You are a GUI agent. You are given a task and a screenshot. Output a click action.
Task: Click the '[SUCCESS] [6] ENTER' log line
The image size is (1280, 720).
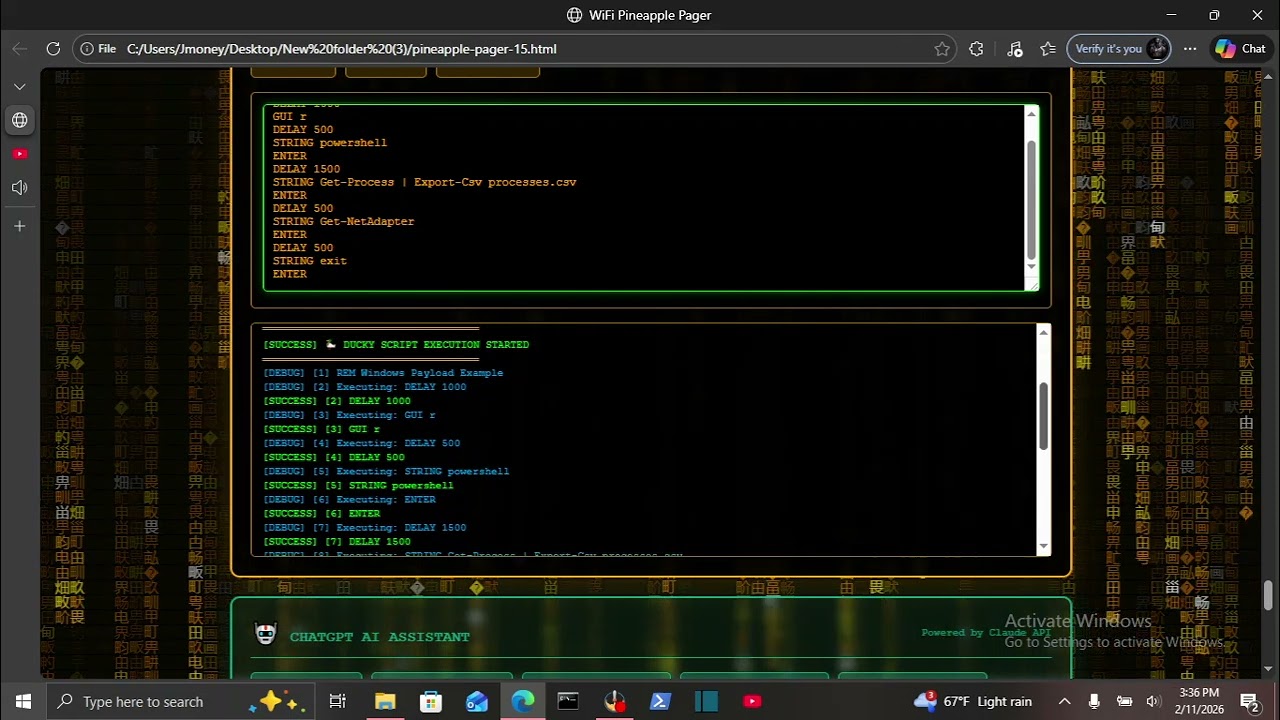coord(321,513)
